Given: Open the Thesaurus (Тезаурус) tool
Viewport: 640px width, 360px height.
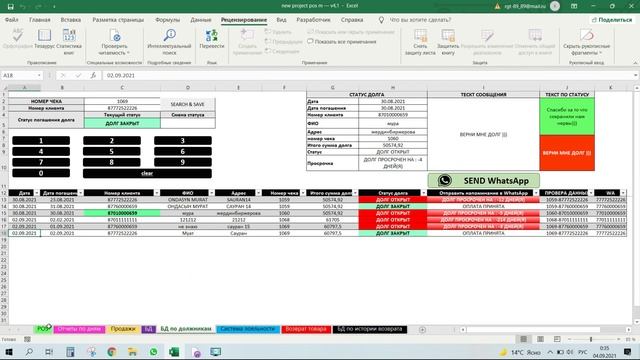Looking at the screenshot, I should tap(44, 39).
